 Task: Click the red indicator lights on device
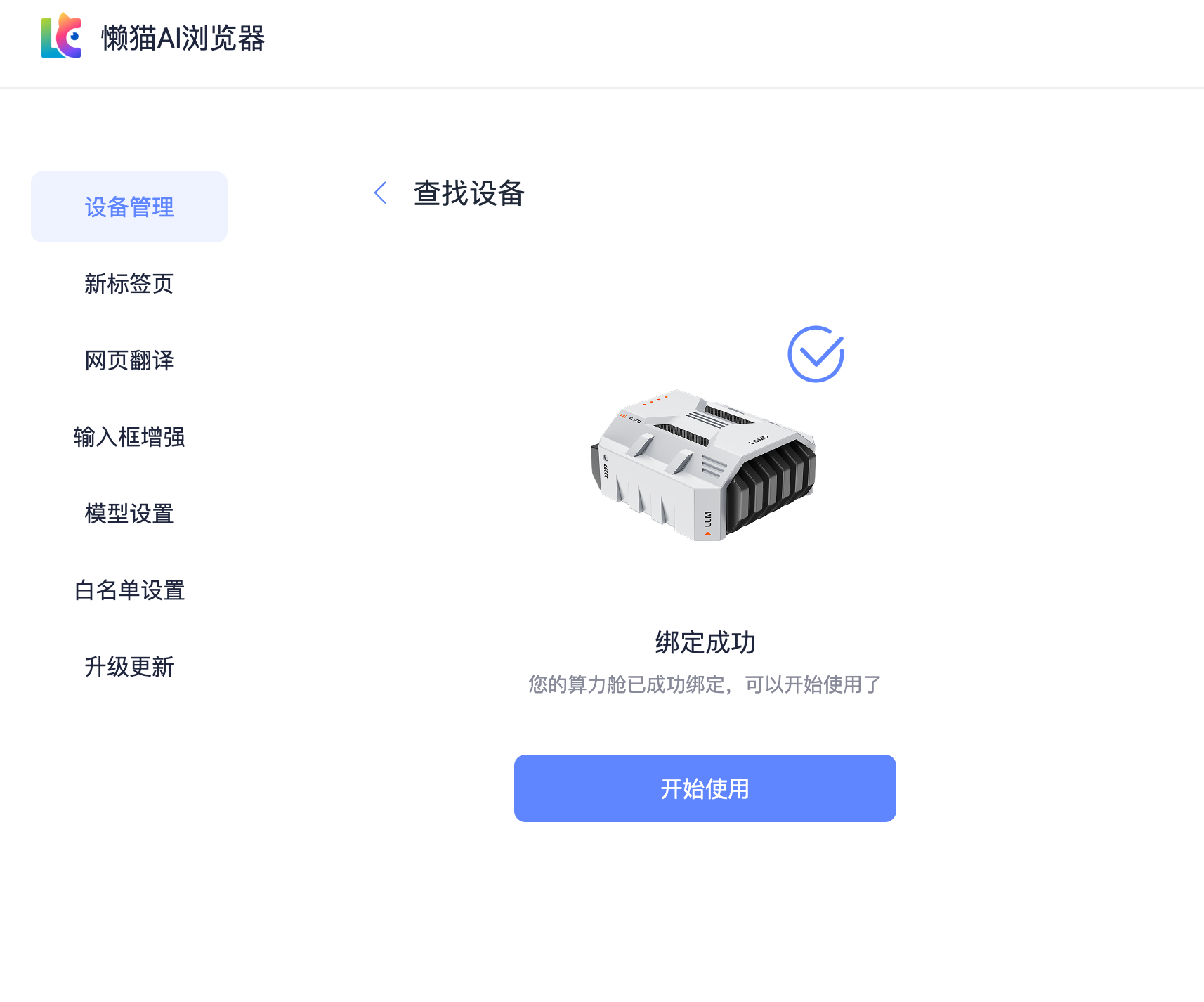click(x=655, y=401)
